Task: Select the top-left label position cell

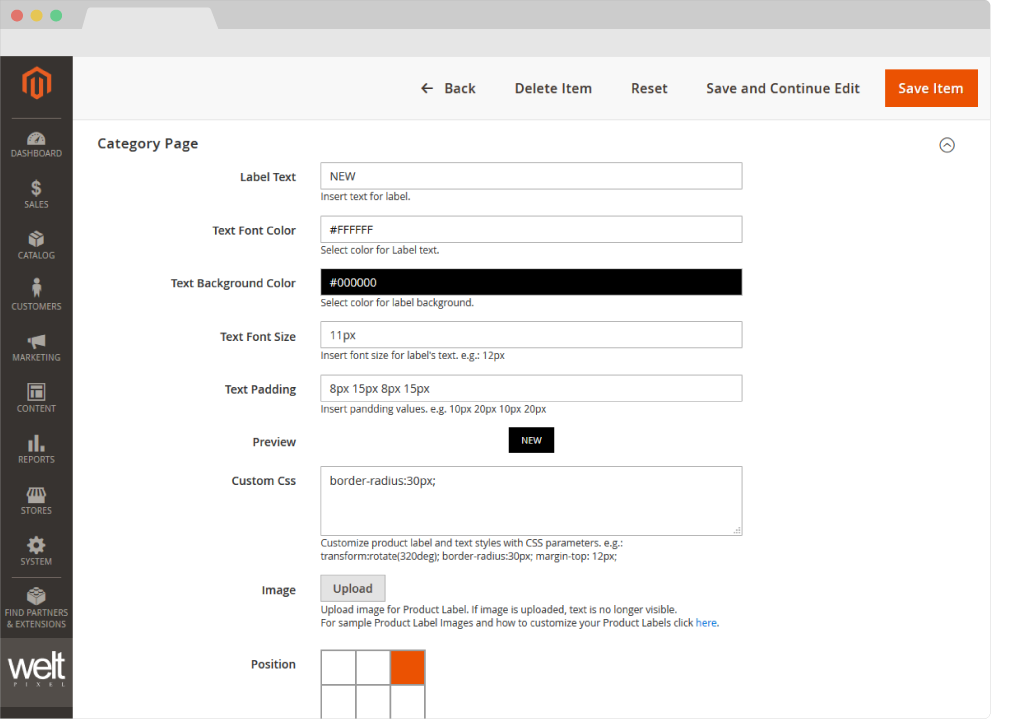Action: pos(338,667)
